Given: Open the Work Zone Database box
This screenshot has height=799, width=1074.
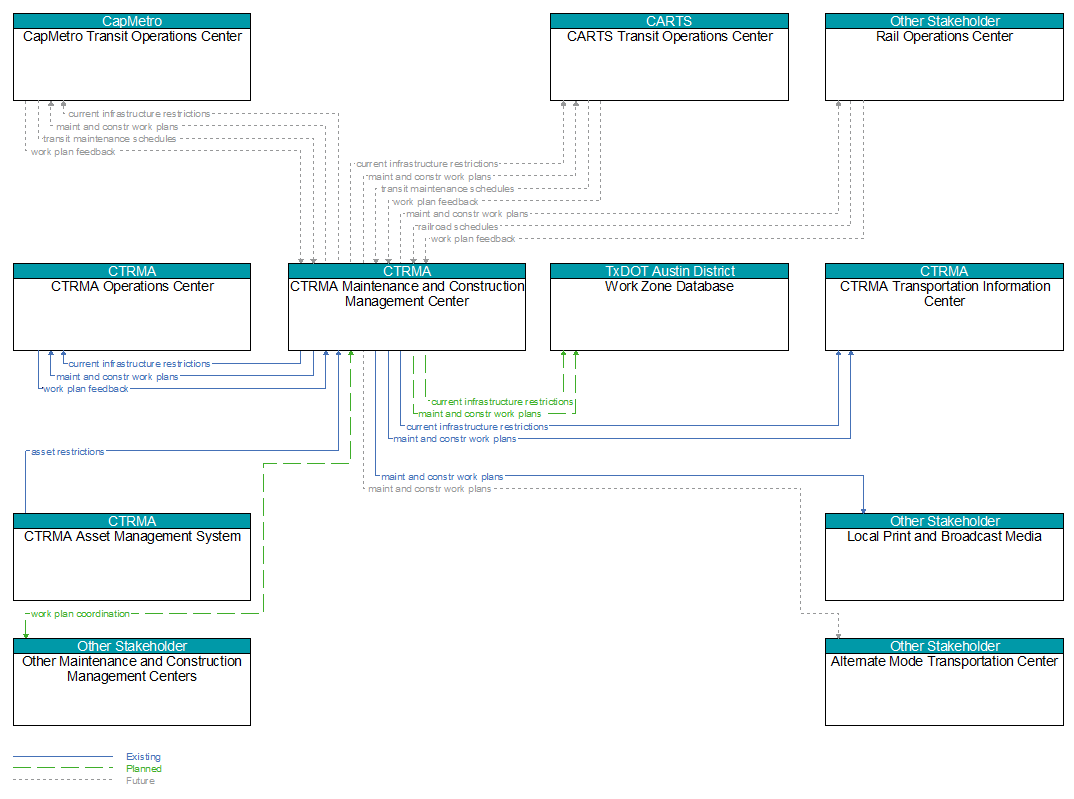Looking at the screenshot, I should tap(669, 307).
